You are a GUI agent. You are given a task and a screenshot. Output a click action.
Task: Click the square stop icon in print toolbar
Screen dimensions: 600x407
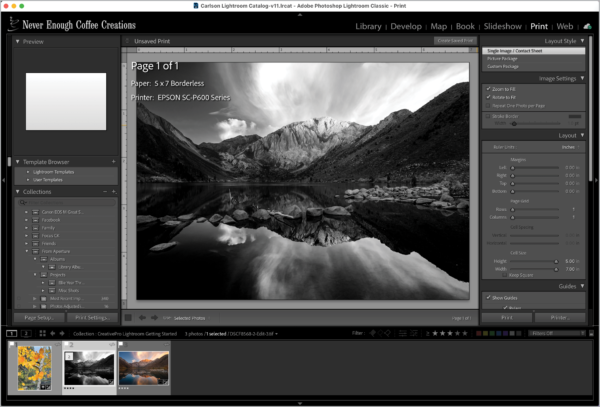click(x=128, y=318)
